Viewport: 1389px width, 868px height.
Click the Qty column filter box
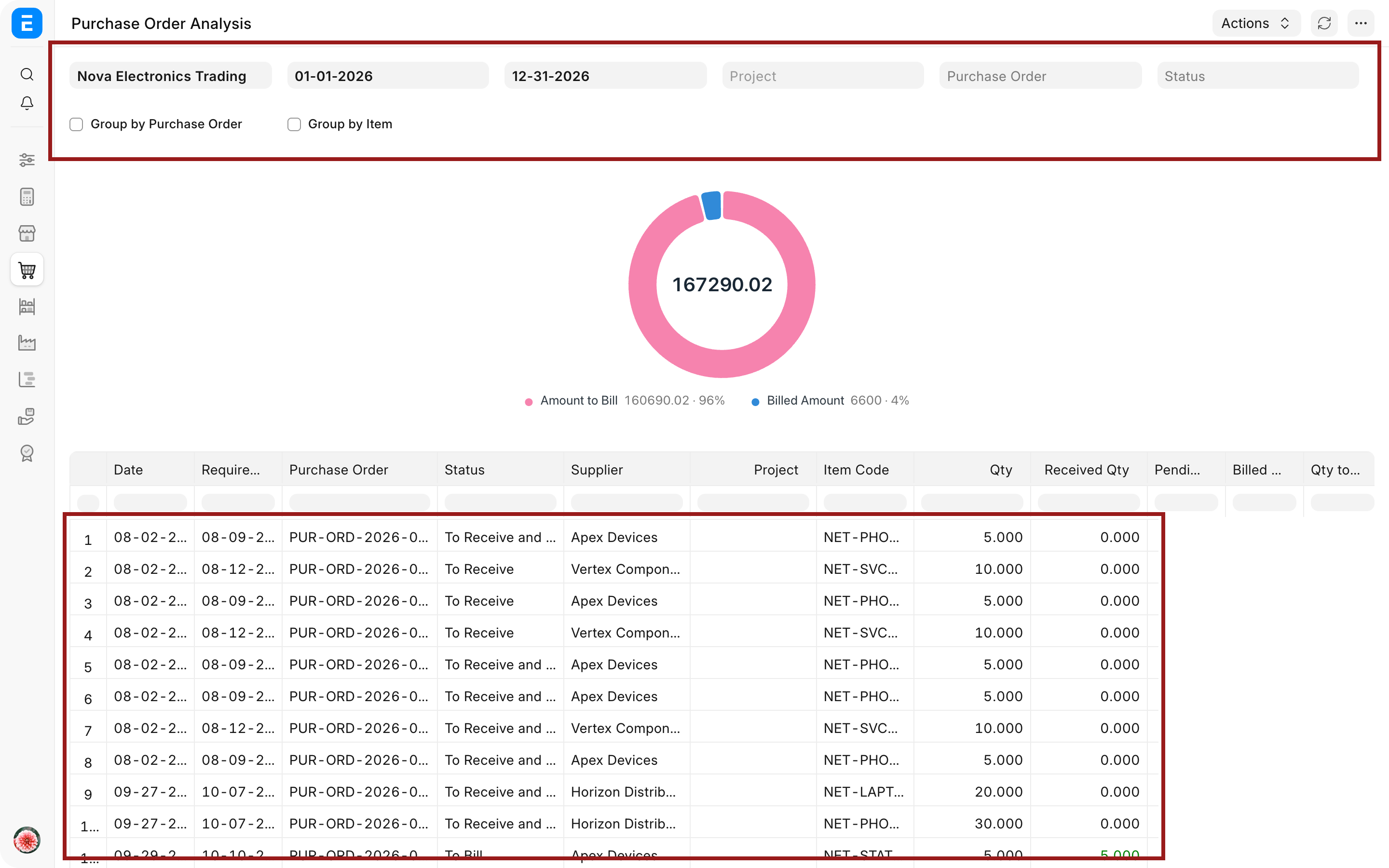972,502
